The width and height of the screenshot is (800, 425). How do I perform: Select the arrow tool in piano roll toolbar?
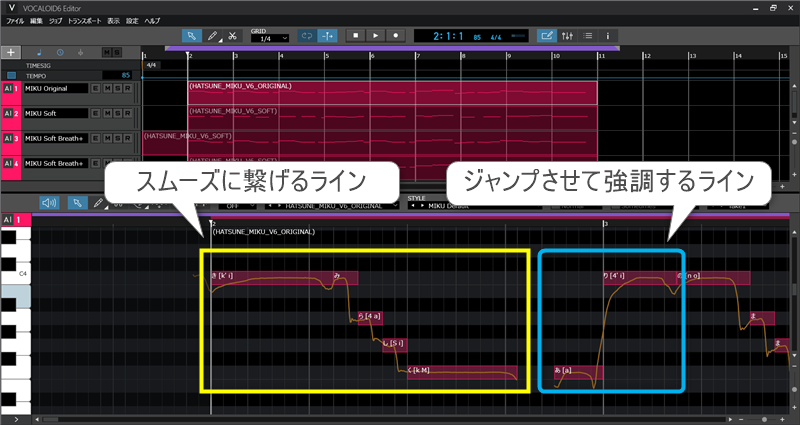point(77,203)
